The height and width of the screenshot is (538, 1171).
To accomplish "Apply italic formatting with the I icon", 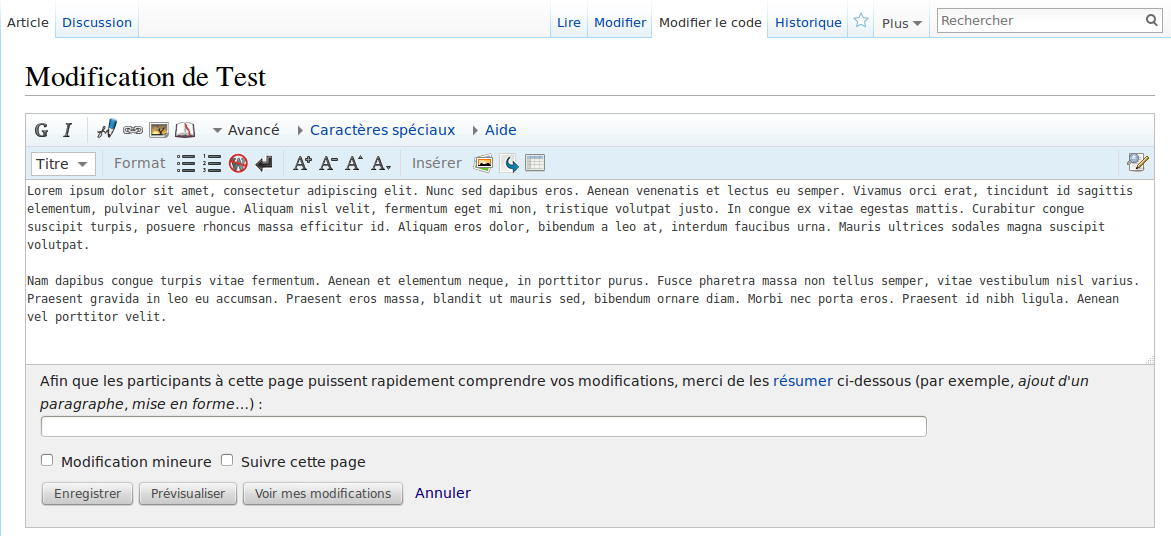I will pyautogui.click(x=67, y=130).
